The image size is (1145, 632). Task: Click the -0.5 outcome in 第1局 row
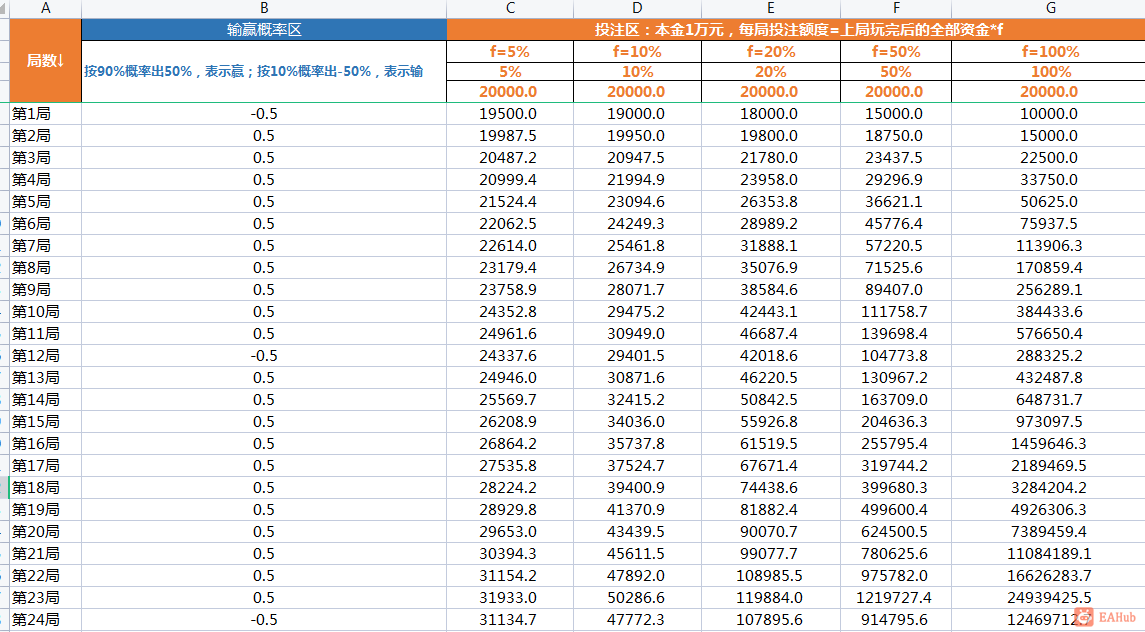264,114
